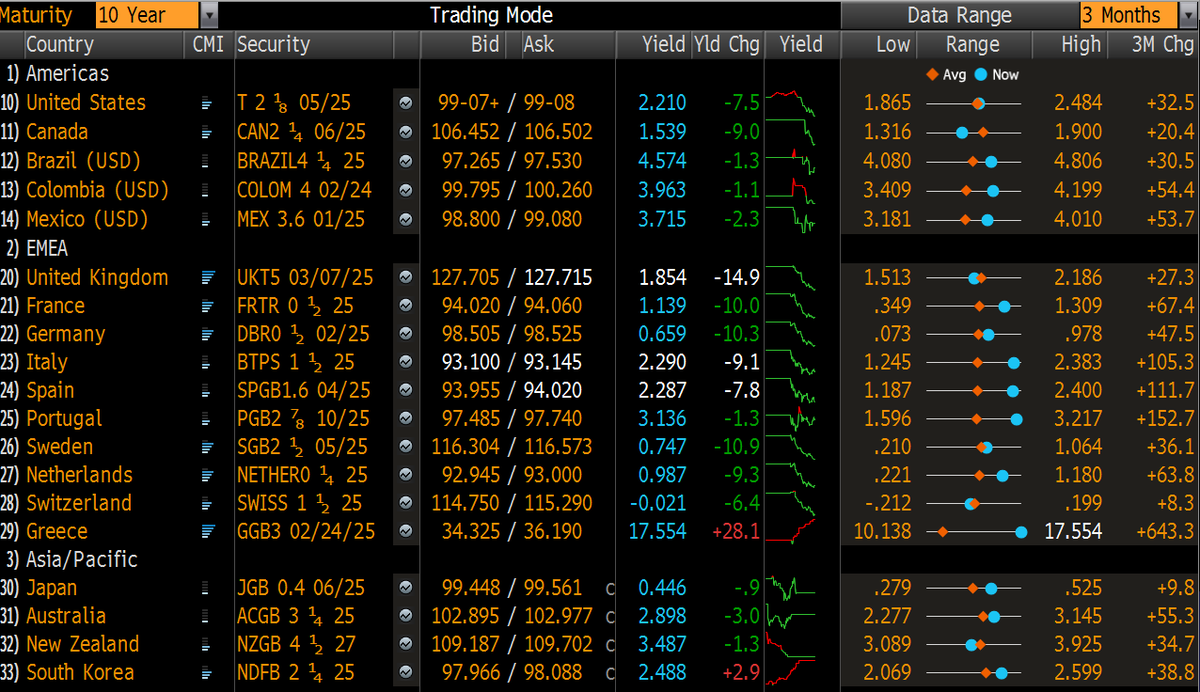Image resolution: width=1200 pixels, height=692 pixels.
Task: Open the United States country link
Action: 86,102
